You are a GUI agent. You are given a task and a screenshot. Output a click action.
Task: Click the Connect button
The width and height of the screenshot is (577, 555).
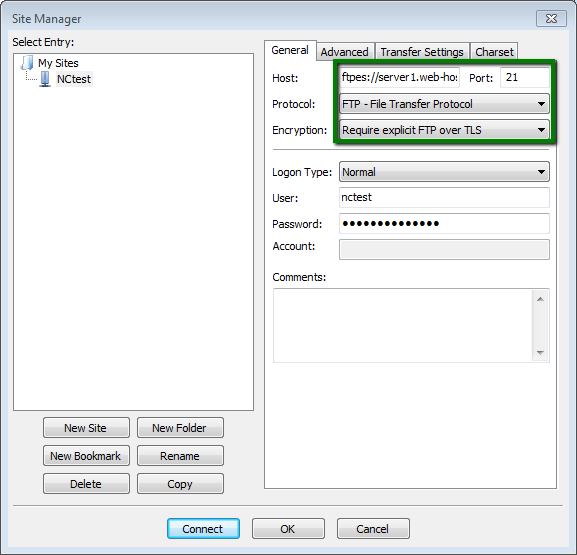tap(203, 529)
